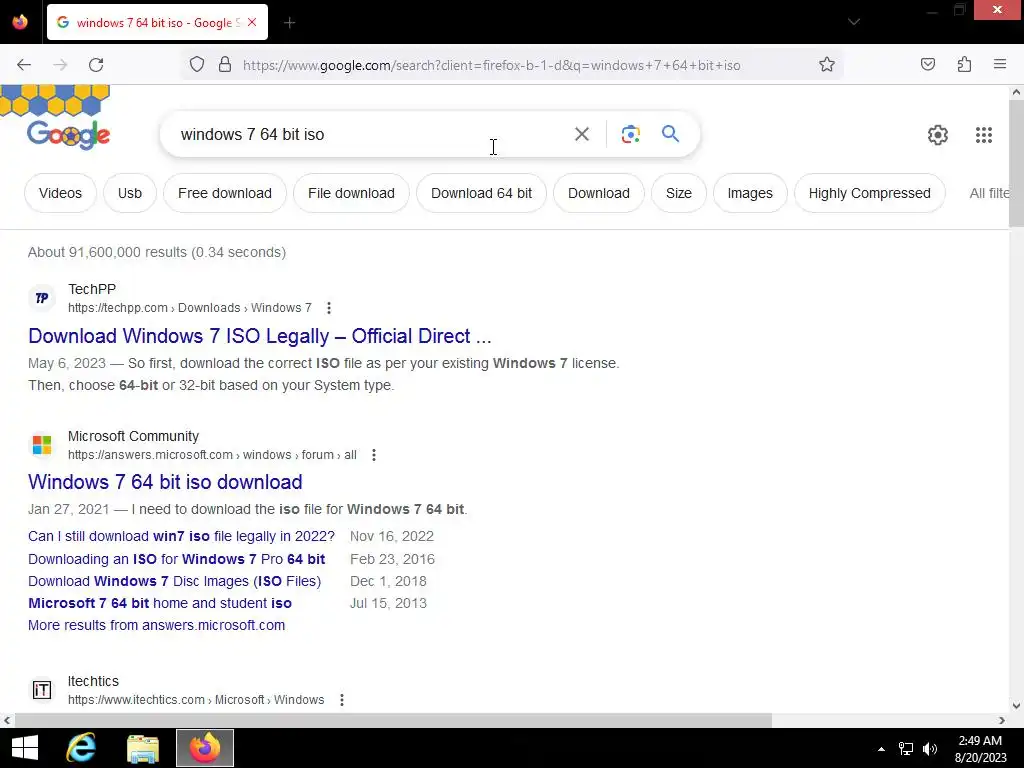Open the tracking protection shield icon
This screenshot has width=1024, height=768.
coord(197,65)
